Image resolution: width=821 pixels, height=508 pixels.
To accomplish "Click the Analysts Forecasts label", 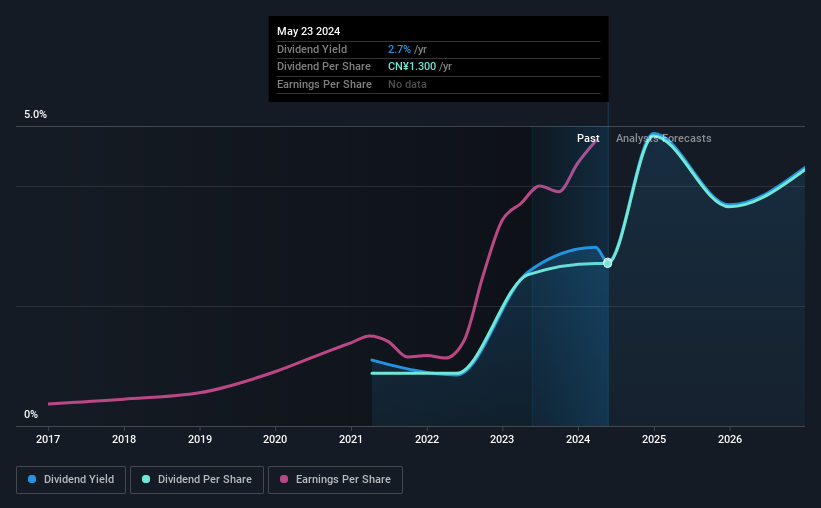I will [x=663, y=138].
